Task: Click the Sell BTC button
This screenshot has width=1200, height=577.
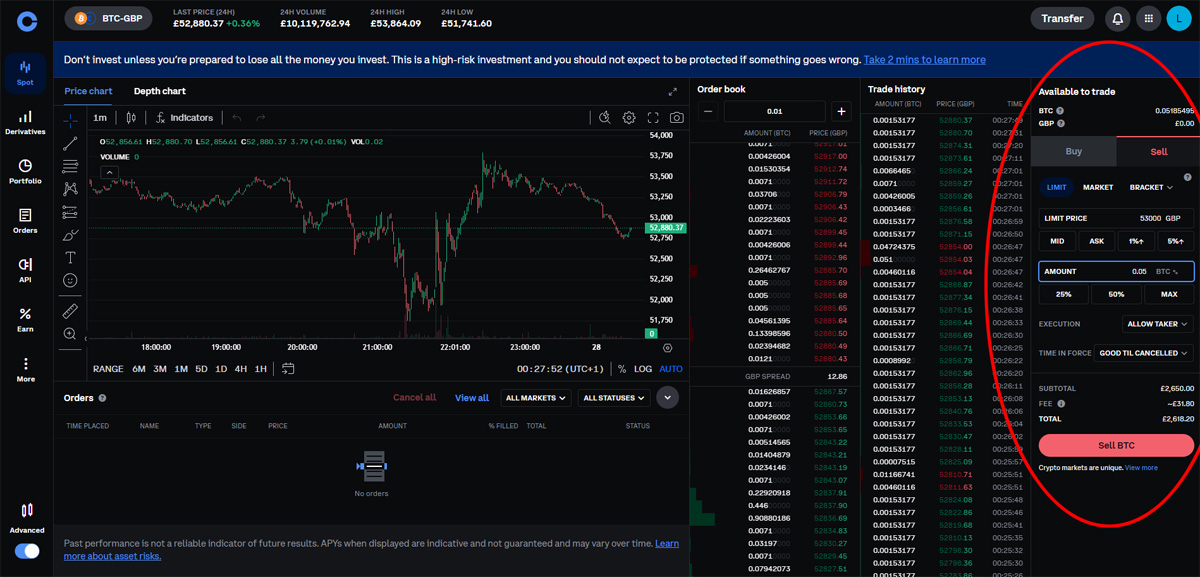Action: [x=1116, y=446]
